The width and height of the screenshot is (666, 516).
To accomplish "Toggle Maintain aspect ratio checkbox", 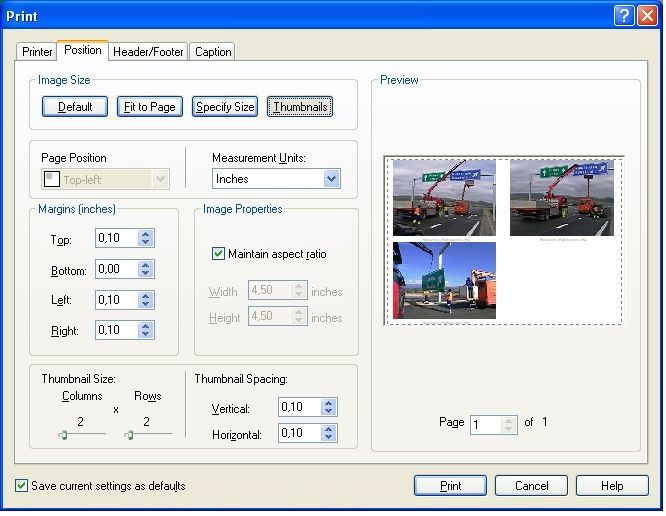I will 219,254.
